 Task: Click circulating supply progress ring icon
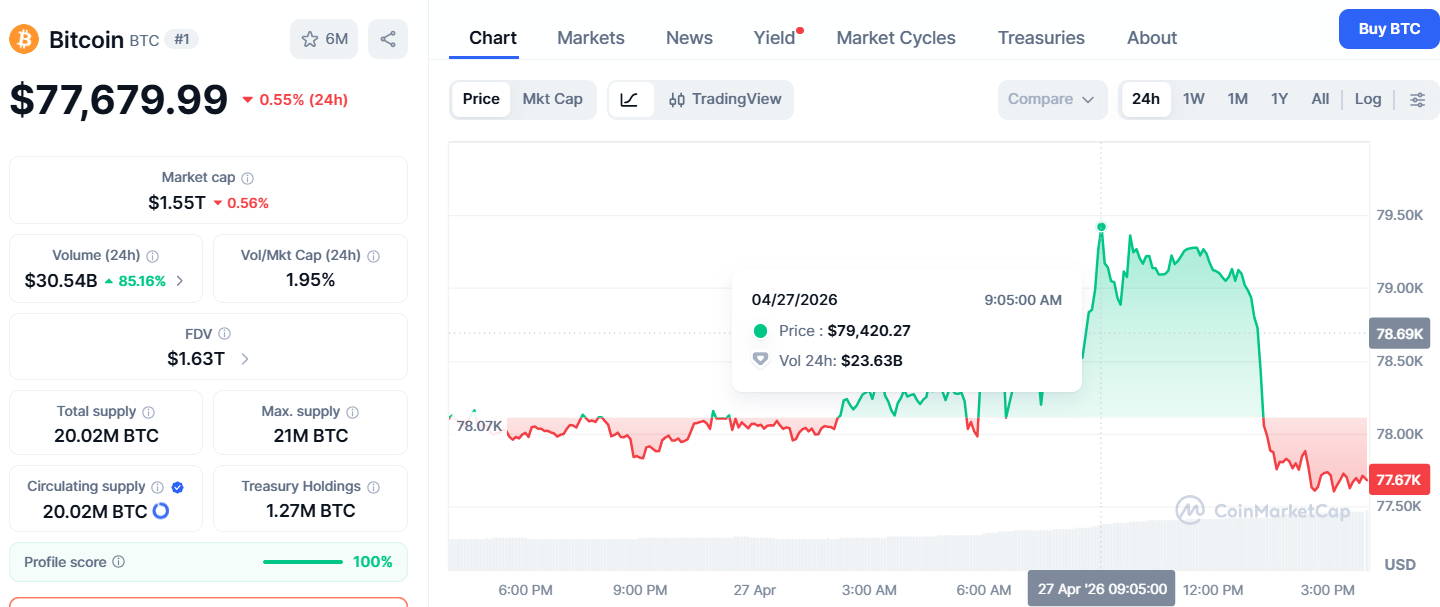160,511
